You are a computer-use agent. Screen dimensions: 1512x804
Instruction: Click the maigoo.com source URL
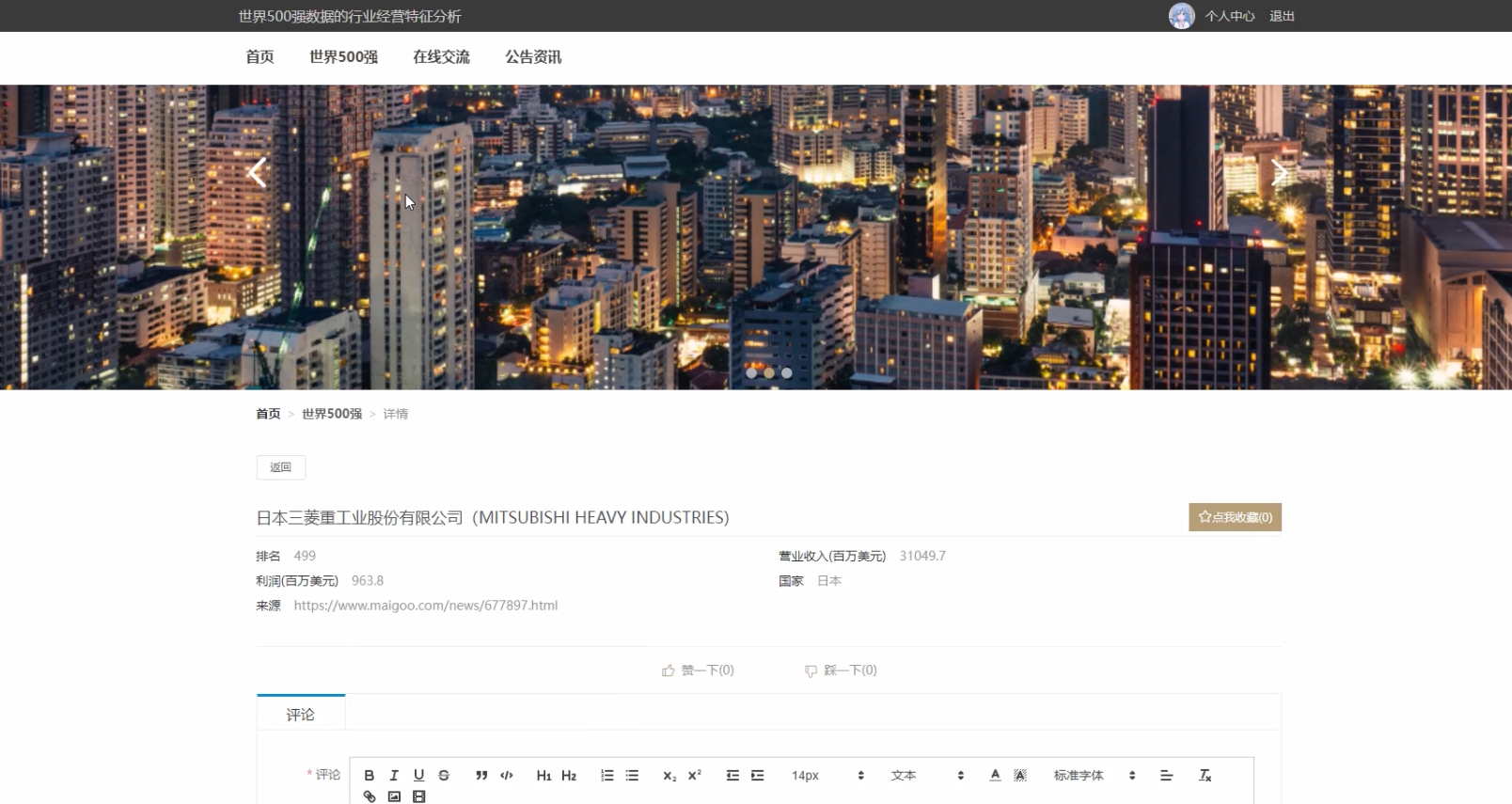(426, 606)
